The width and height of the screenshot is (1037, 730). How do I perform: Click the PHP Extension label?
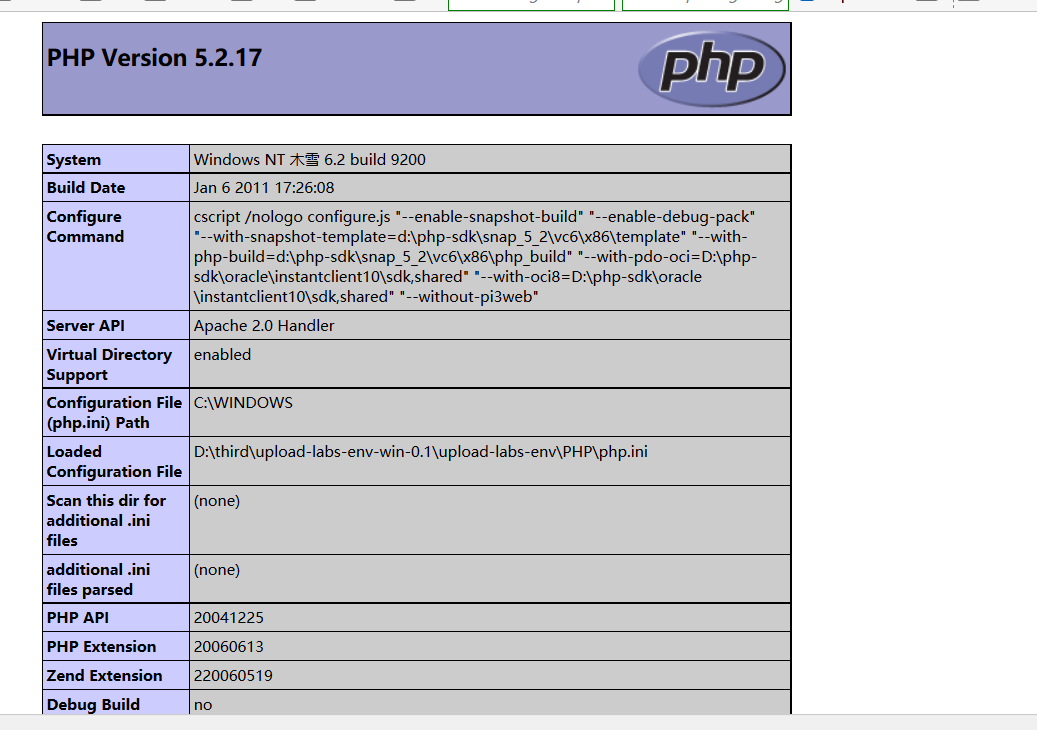[x=101, y=647]
